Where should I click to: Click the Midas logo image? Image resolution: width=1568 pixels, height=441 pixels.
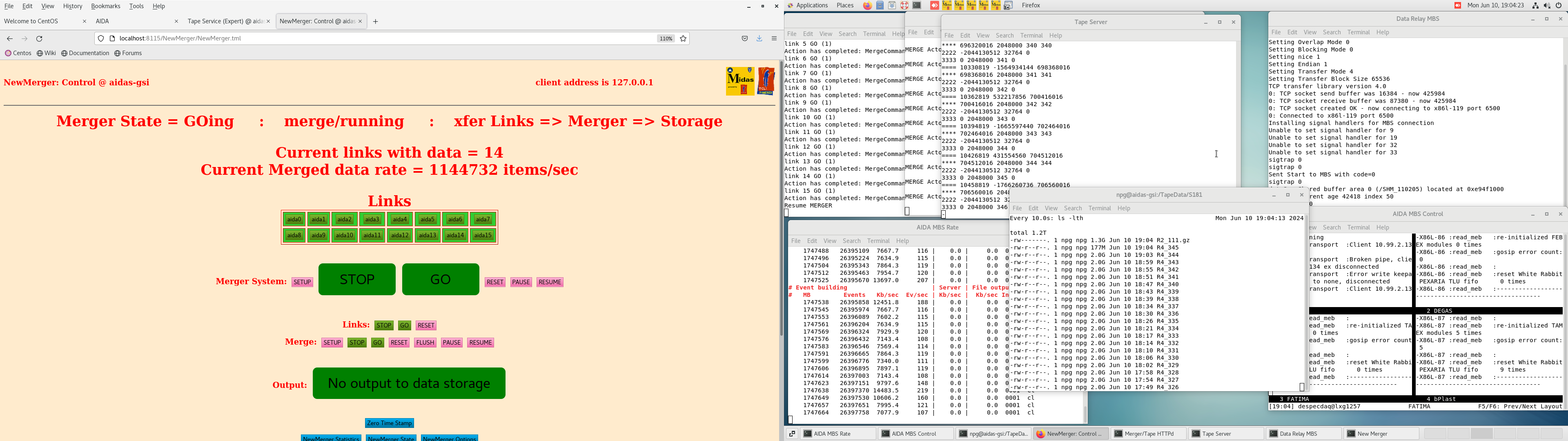[739, 81]
